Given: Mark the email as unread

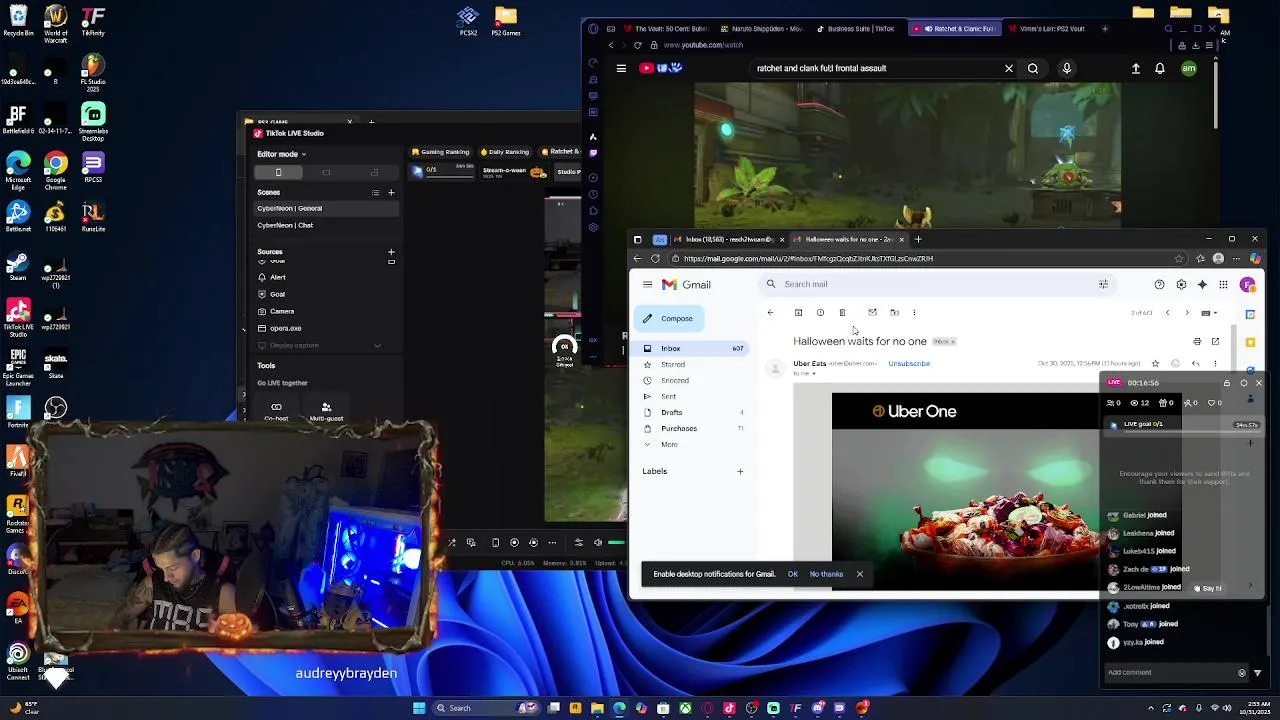Looking at the screenshot, I should tap(872, 313).
